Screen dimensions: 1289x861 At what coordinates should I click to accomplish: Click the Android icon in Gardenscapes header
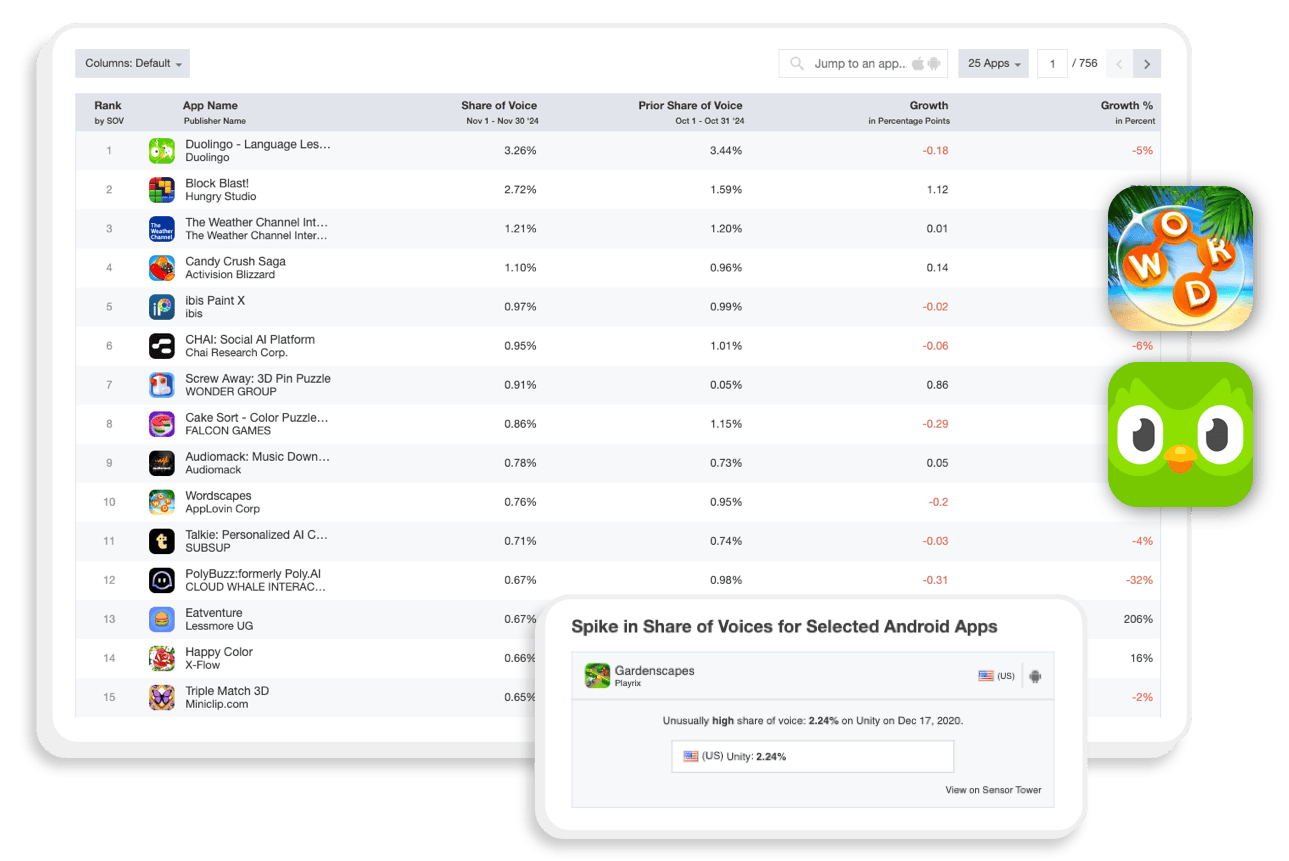(x=1035, y=676)
